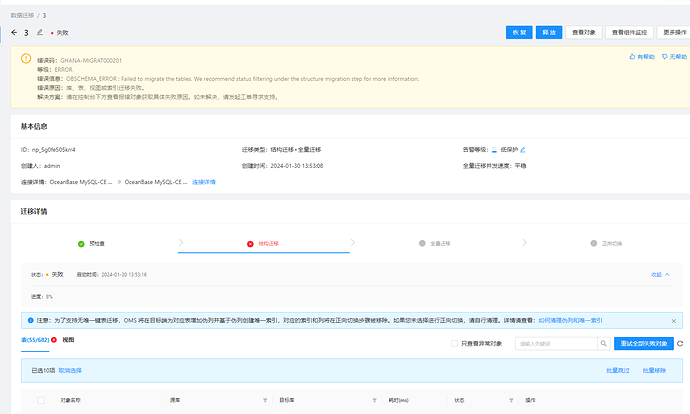Click the blue 释放 button
Viewport: 690px width, 414px height.
tap(549, 32)
